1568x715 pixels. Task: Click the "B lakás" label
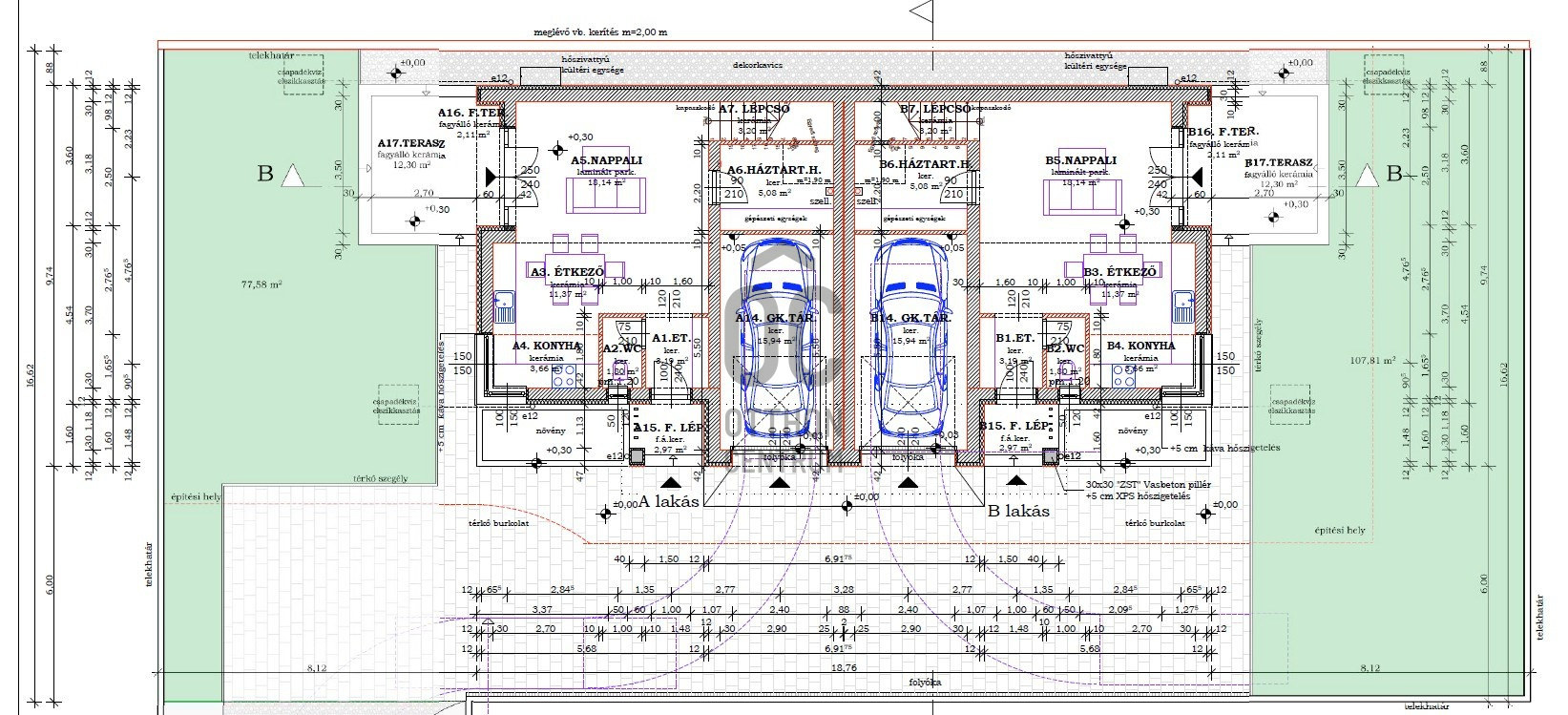[x=1017, y=511]
